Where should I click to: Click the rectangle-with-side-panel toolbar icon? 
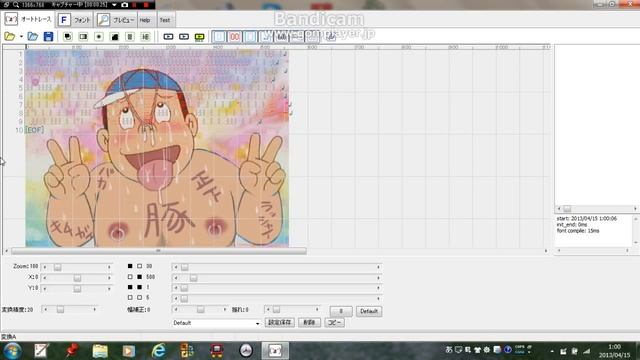pyautogui.click(x=83, y=37)
